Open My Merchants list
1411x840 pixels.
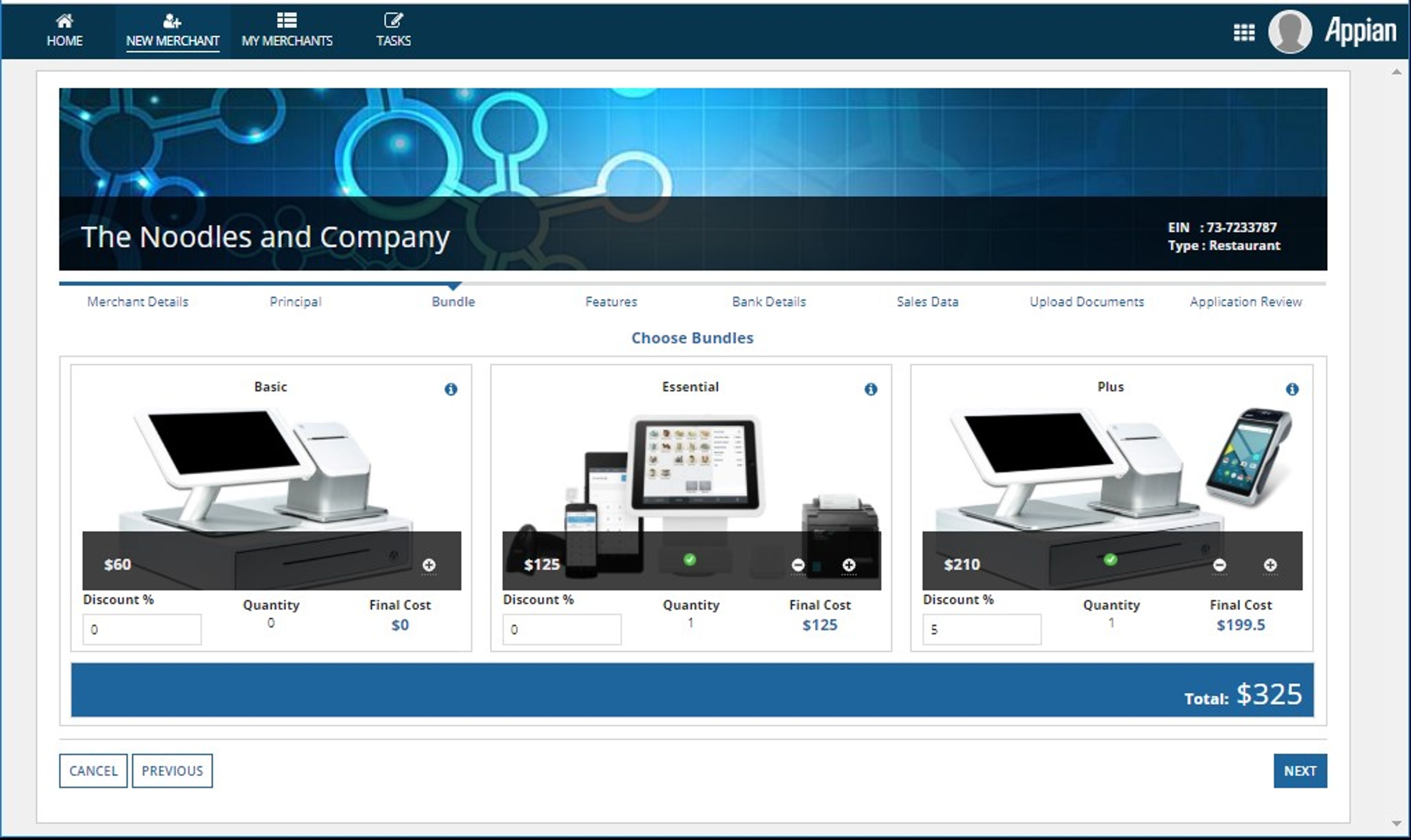click(287, 30)
